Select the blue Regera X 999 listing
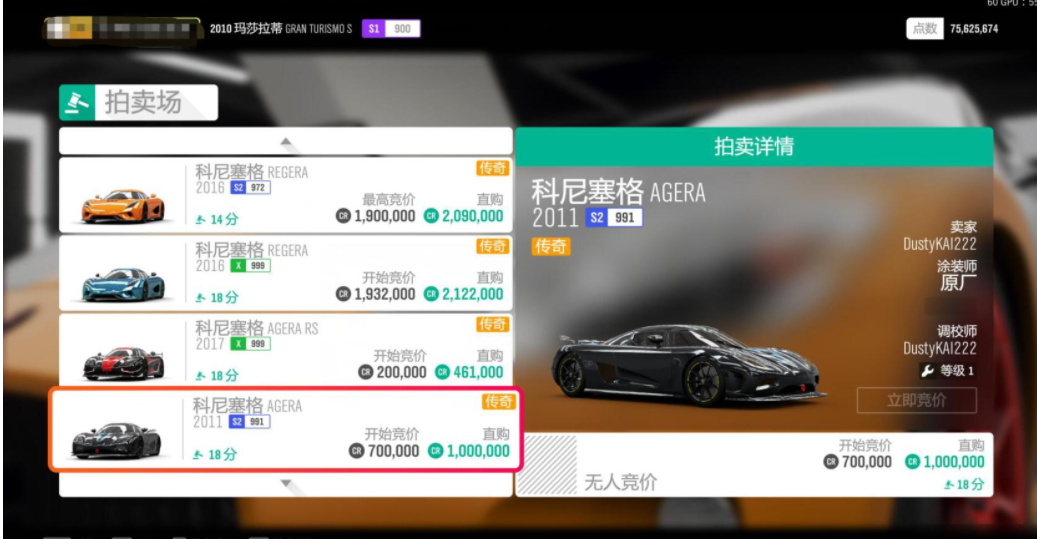The height and width of the screenshot is (539, 1037). 286,273
